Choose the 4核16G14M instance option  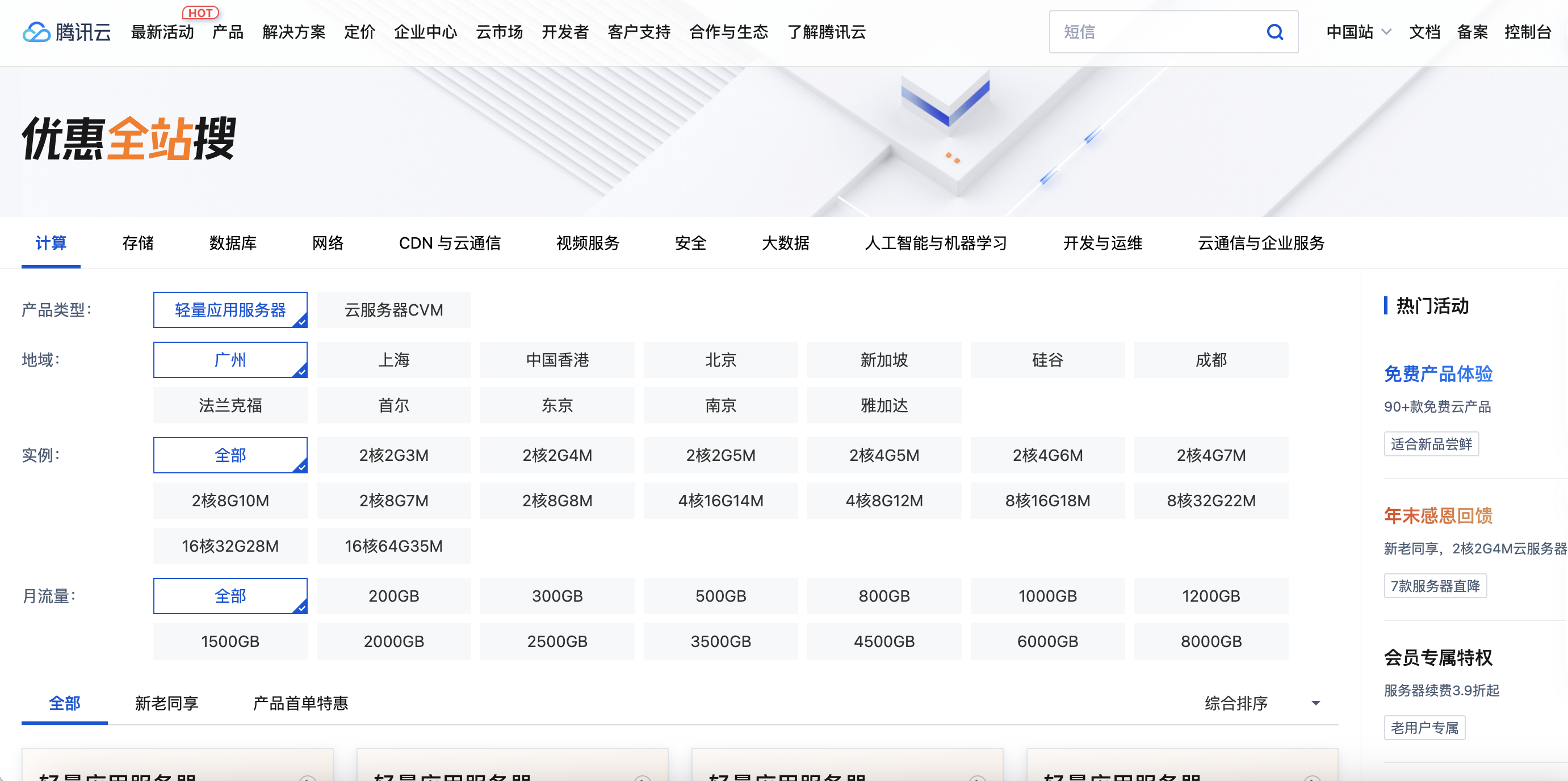[x=720, y=501]
